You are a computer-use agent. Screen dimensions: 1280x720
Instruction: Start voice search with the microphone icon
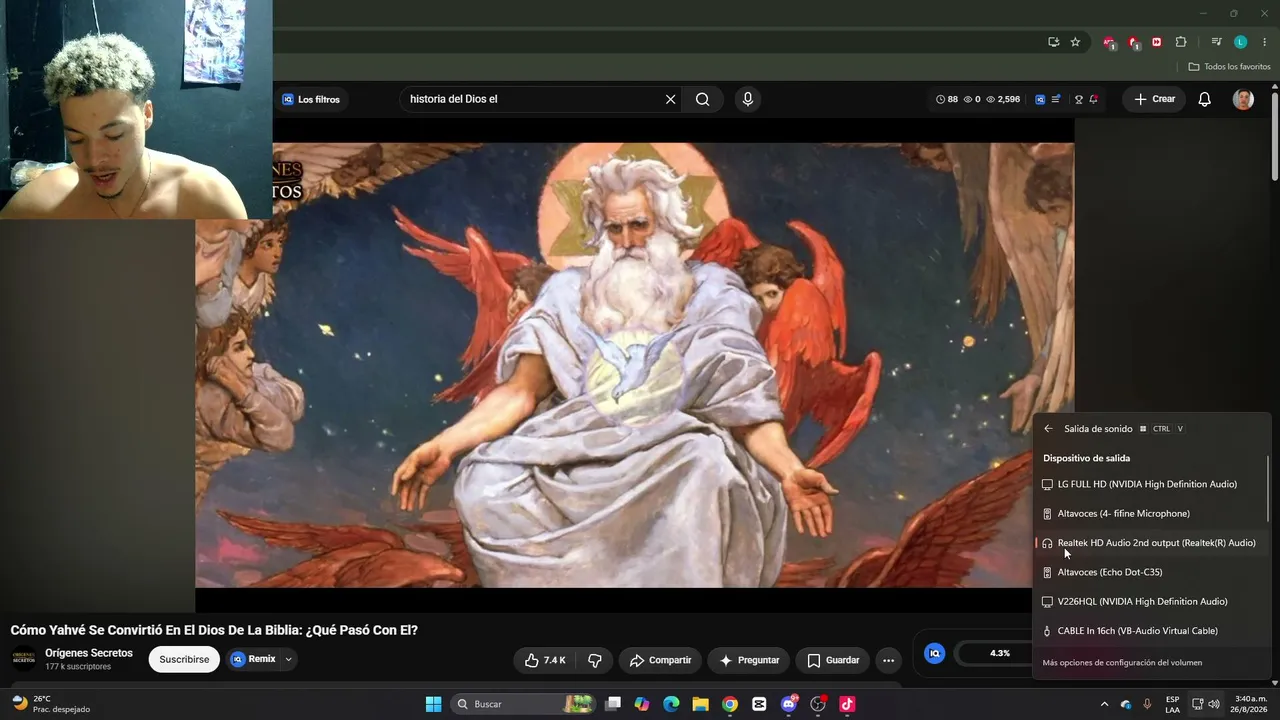pyautogui.click(x=747, y=99)
